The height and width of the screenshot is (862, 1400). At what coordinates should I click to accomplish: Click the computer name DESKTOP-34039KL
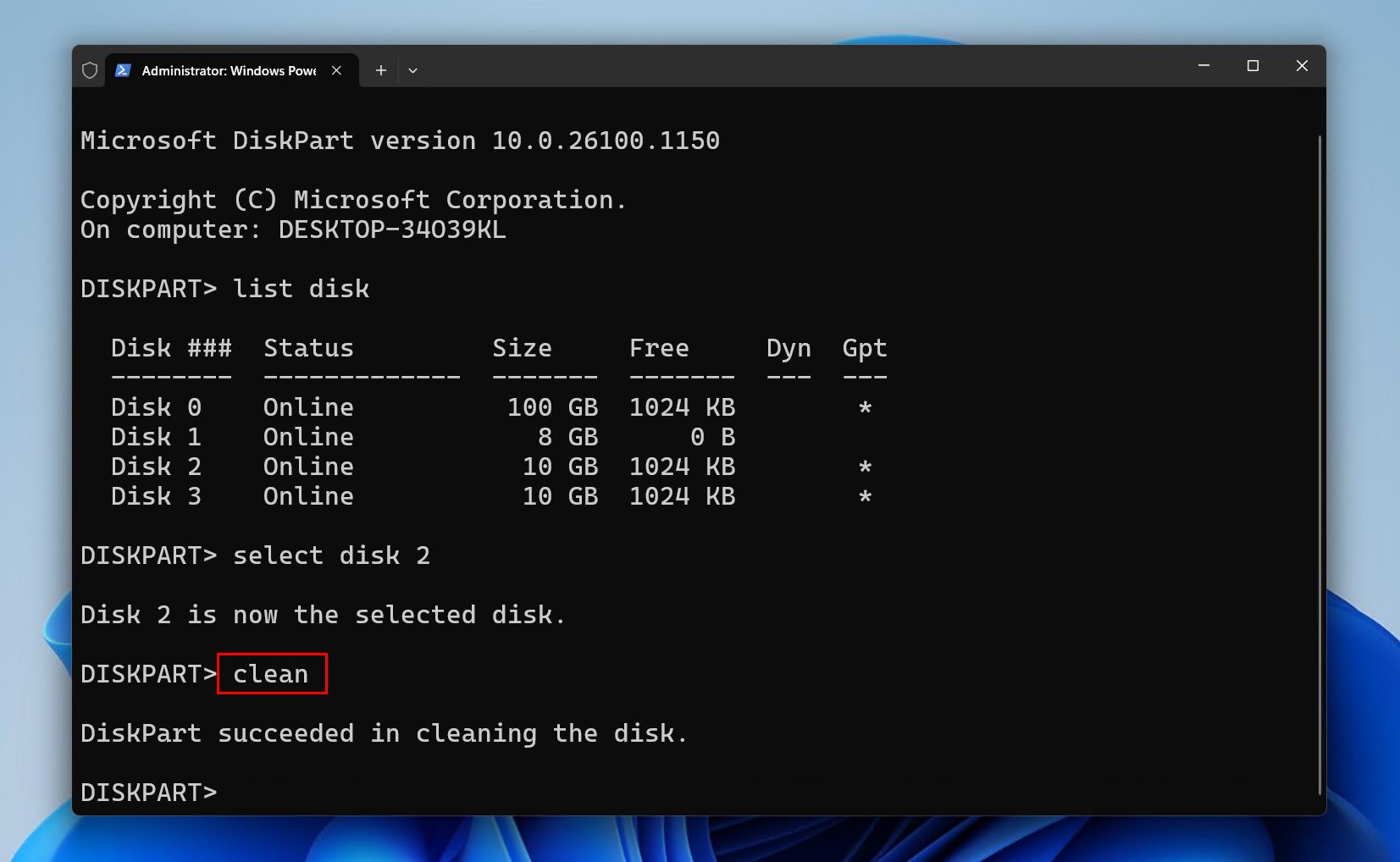click(392, 229)
